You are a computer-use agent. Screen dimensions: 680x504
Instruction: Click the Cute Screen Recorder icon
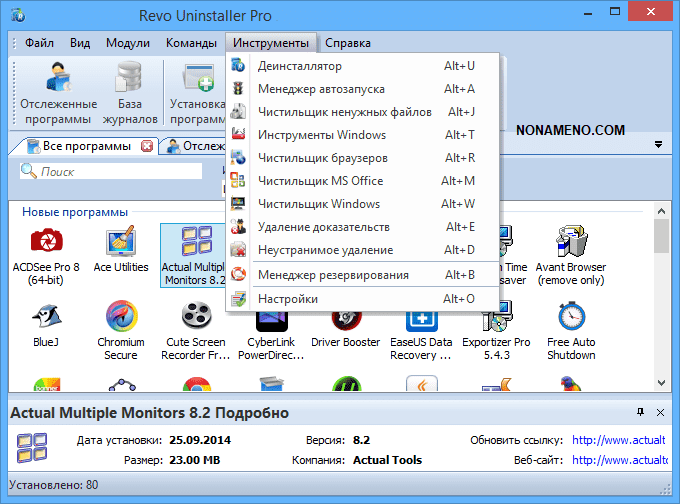point(196,318)
